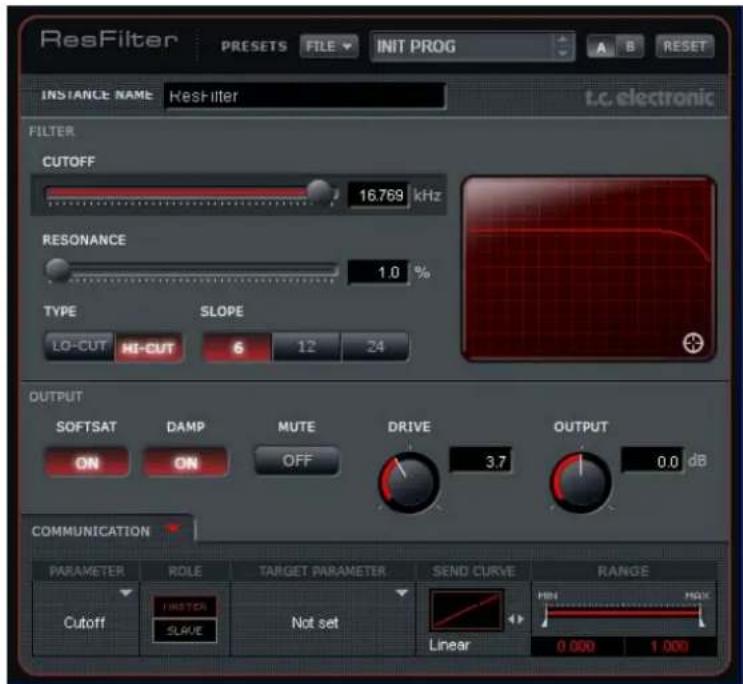Screen dimensions: 743x684
Task: Click the Linear send curve thumbnail
Action: click(466, 611)
